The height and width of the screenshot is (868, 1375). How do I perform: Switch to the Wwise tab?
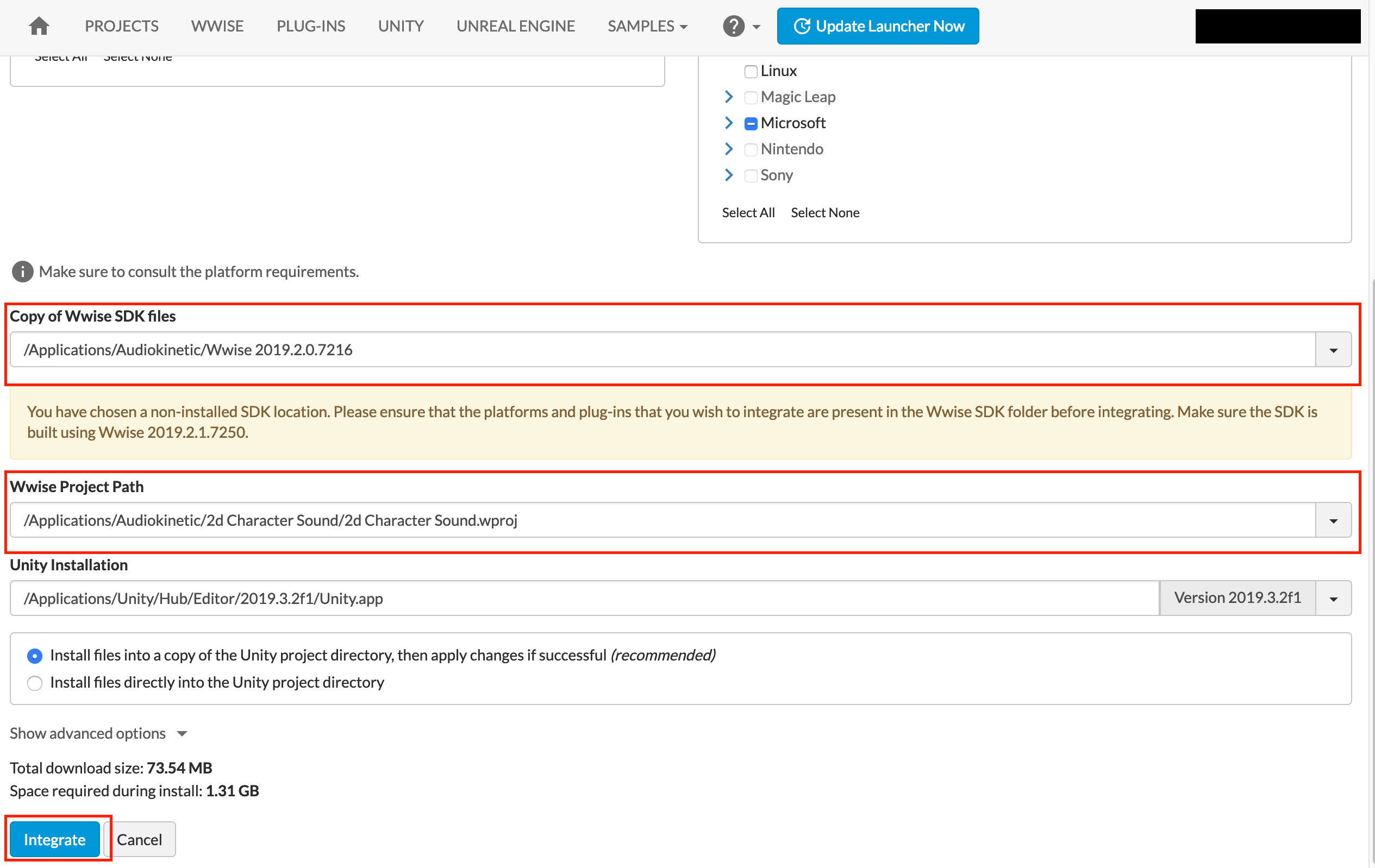pos(217,26)
